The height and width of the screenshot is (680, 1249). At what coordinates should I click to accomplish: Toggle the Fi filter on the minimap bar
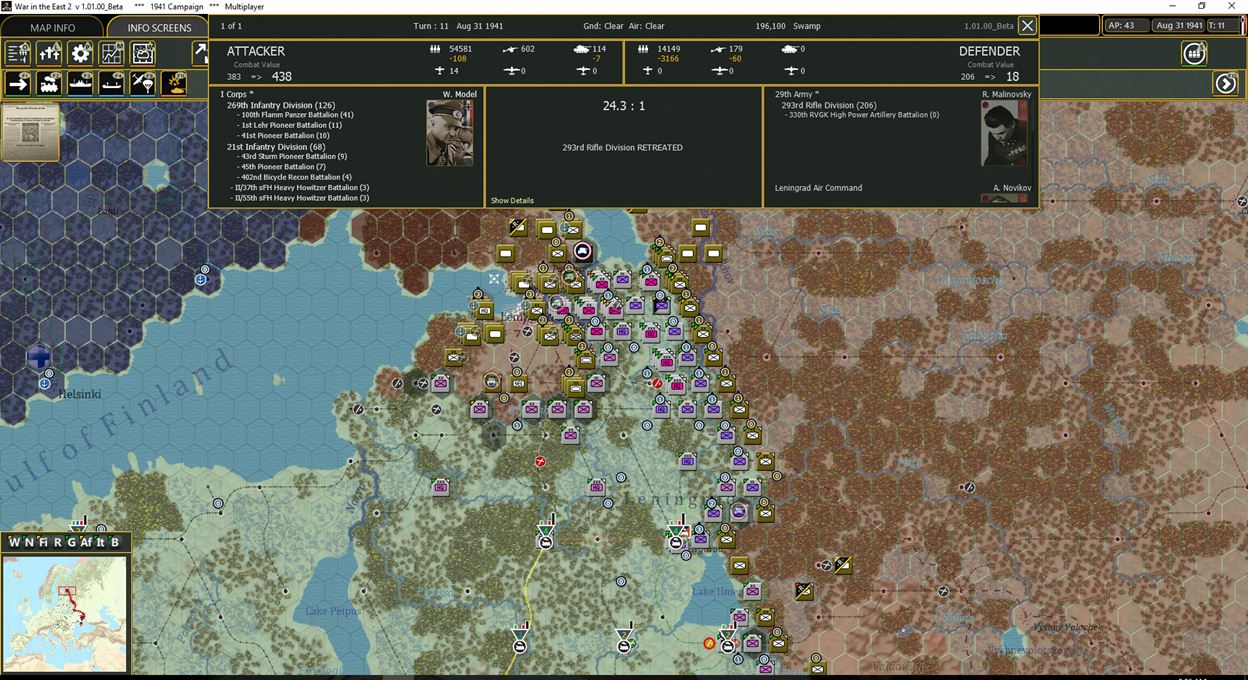pyautogui.click(x=43, y=543)
